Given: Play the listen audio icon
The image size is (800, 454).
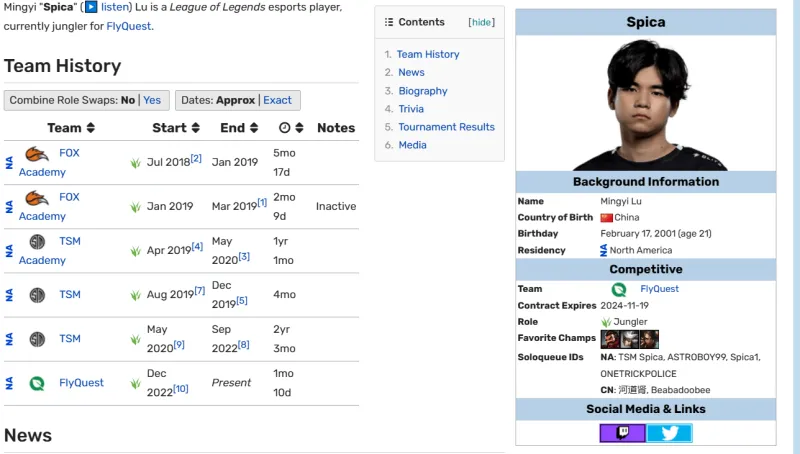Looking at the screenshot, I should pyautogui.click(x=91, y=7).
